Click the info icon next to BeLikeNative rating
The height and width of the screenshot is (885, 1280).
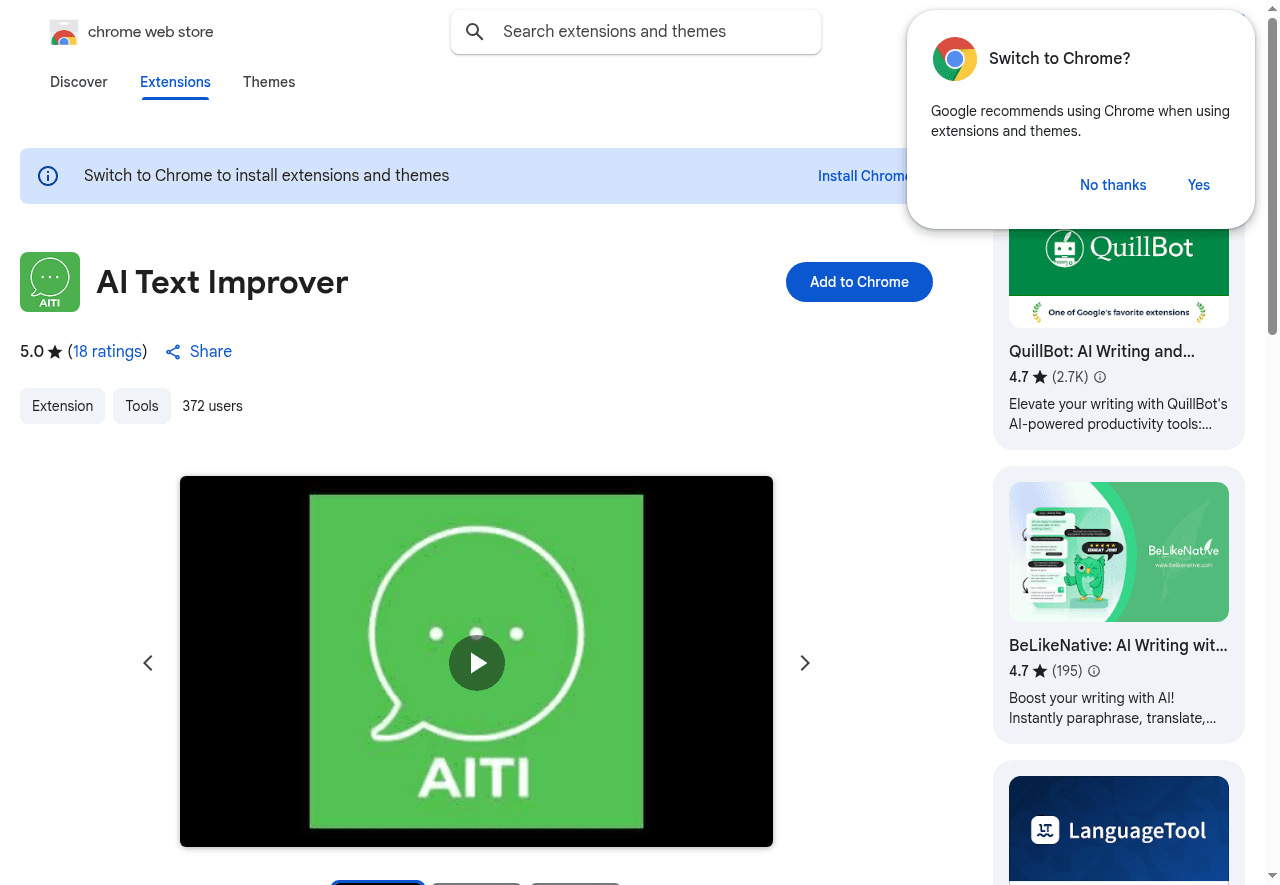[1093, 671]
